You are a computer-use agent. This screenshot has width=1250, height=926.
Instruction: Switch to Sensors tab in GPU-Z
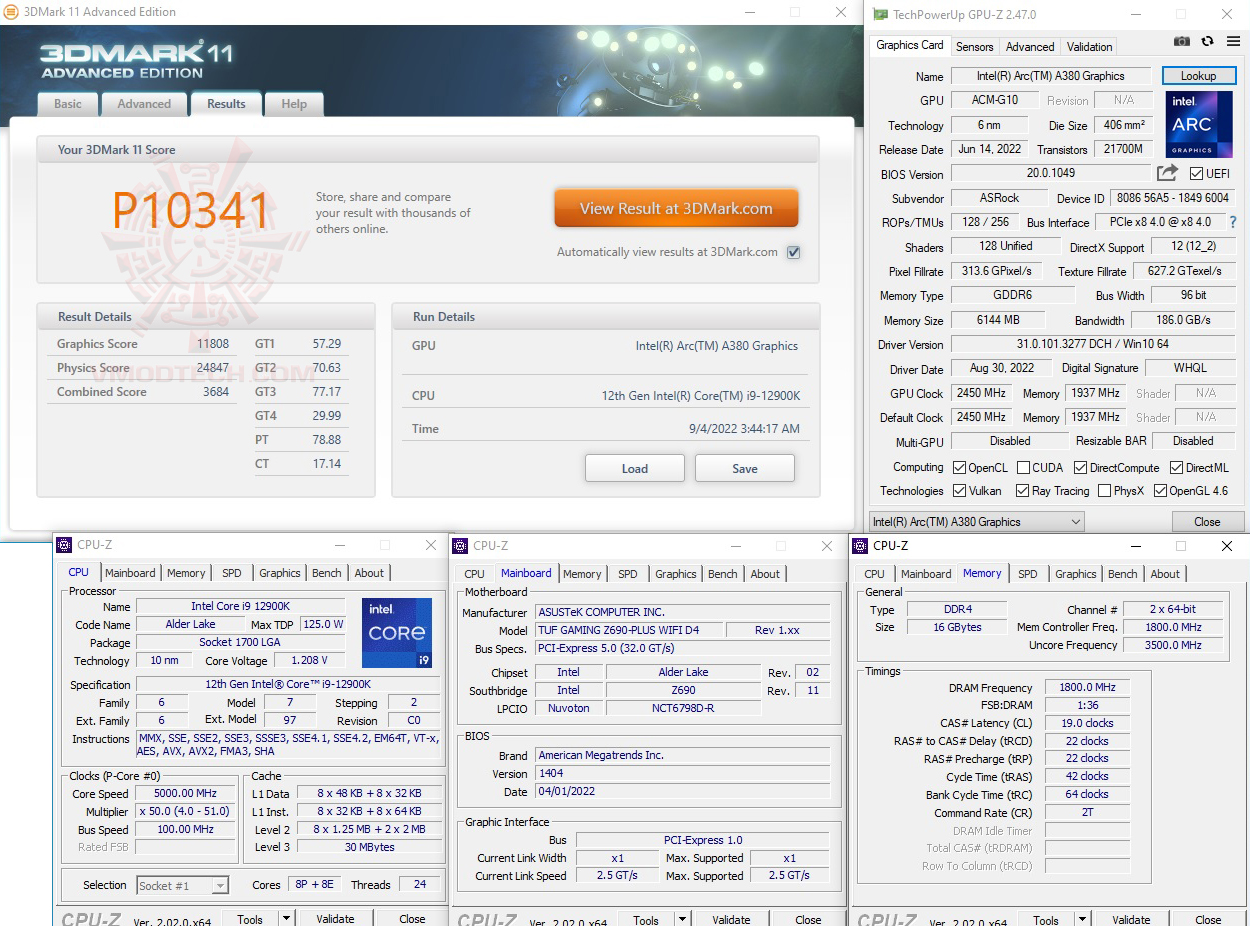[974, 47]
